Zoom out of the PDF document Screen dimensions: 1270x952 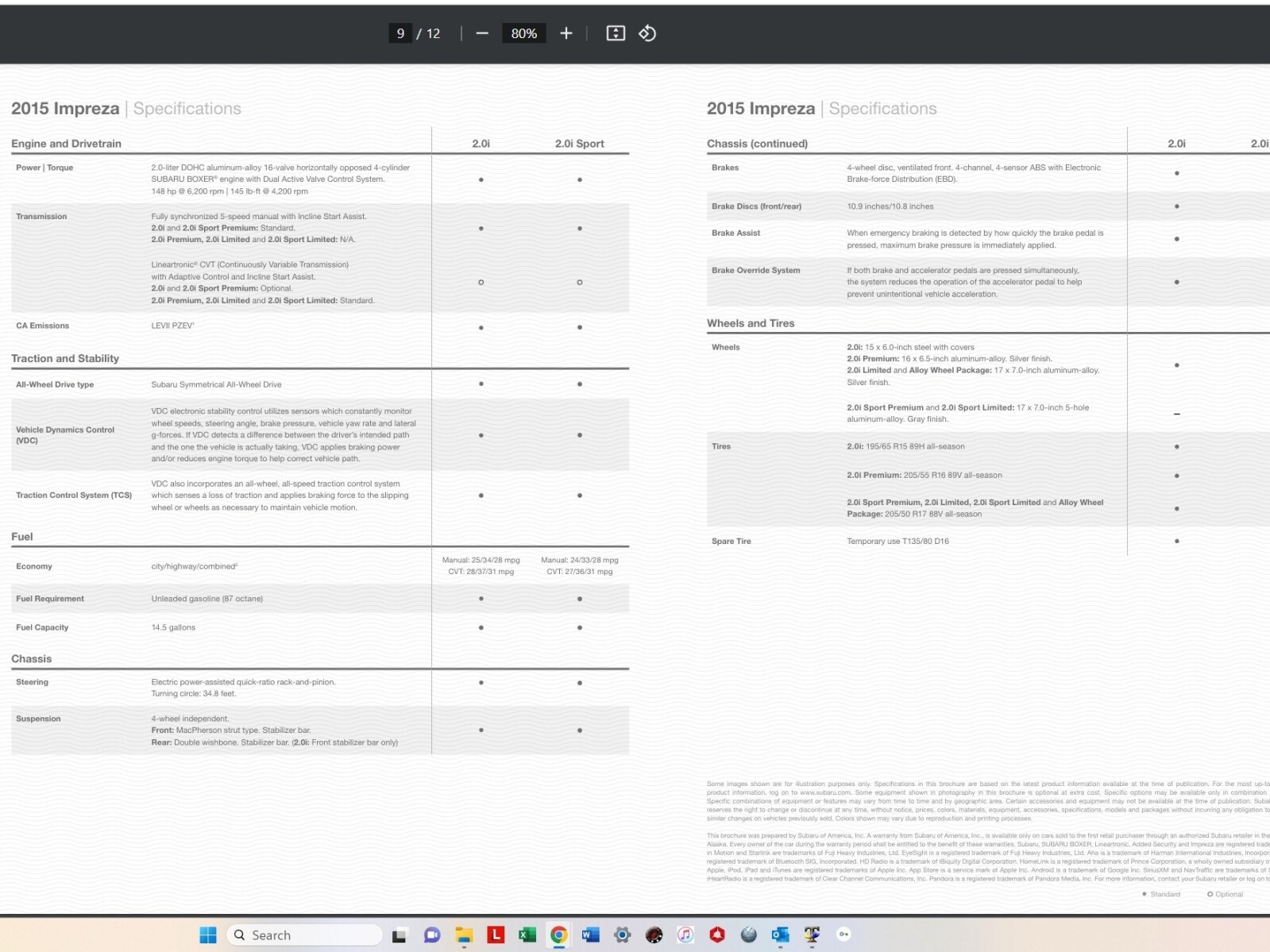(482, 33)
